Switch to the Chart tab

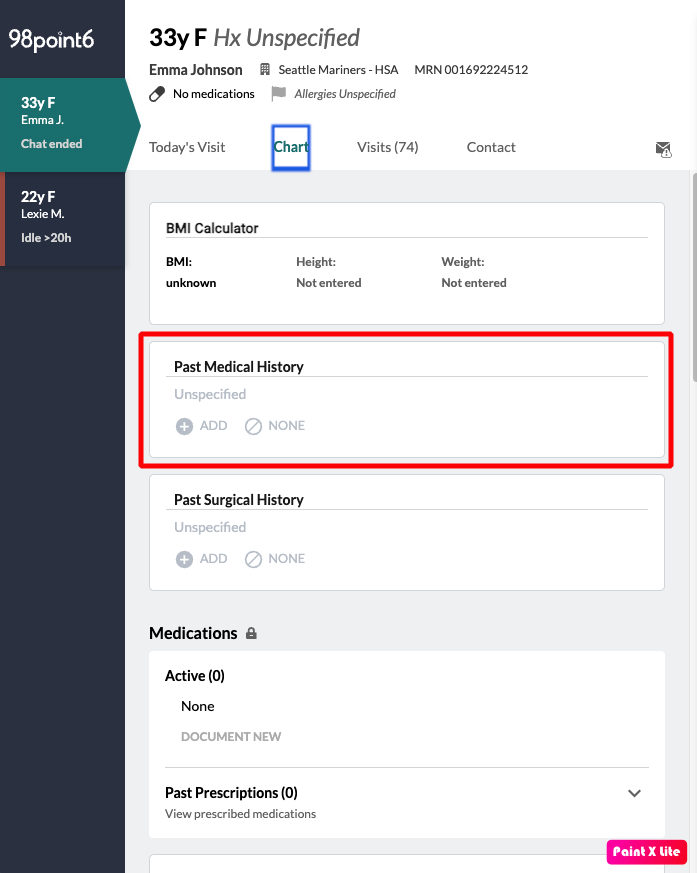(x=291, y=147)
